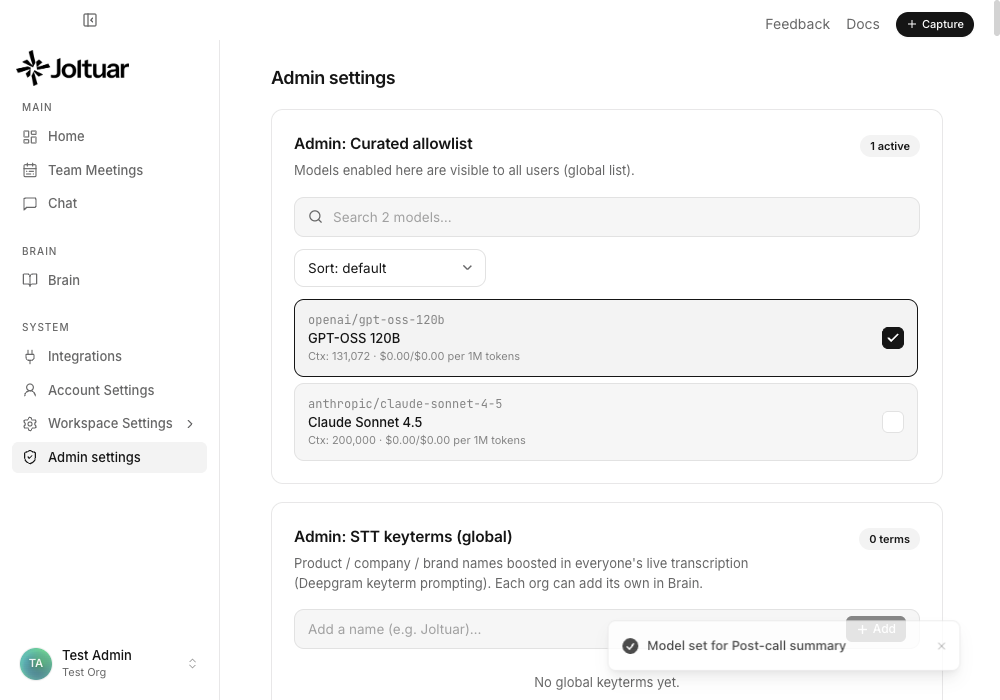This screenshot has height=700, width=1000.
Task: Uncheck the GPT-OSS 120B model checkbox
Action: coord(893,338)
